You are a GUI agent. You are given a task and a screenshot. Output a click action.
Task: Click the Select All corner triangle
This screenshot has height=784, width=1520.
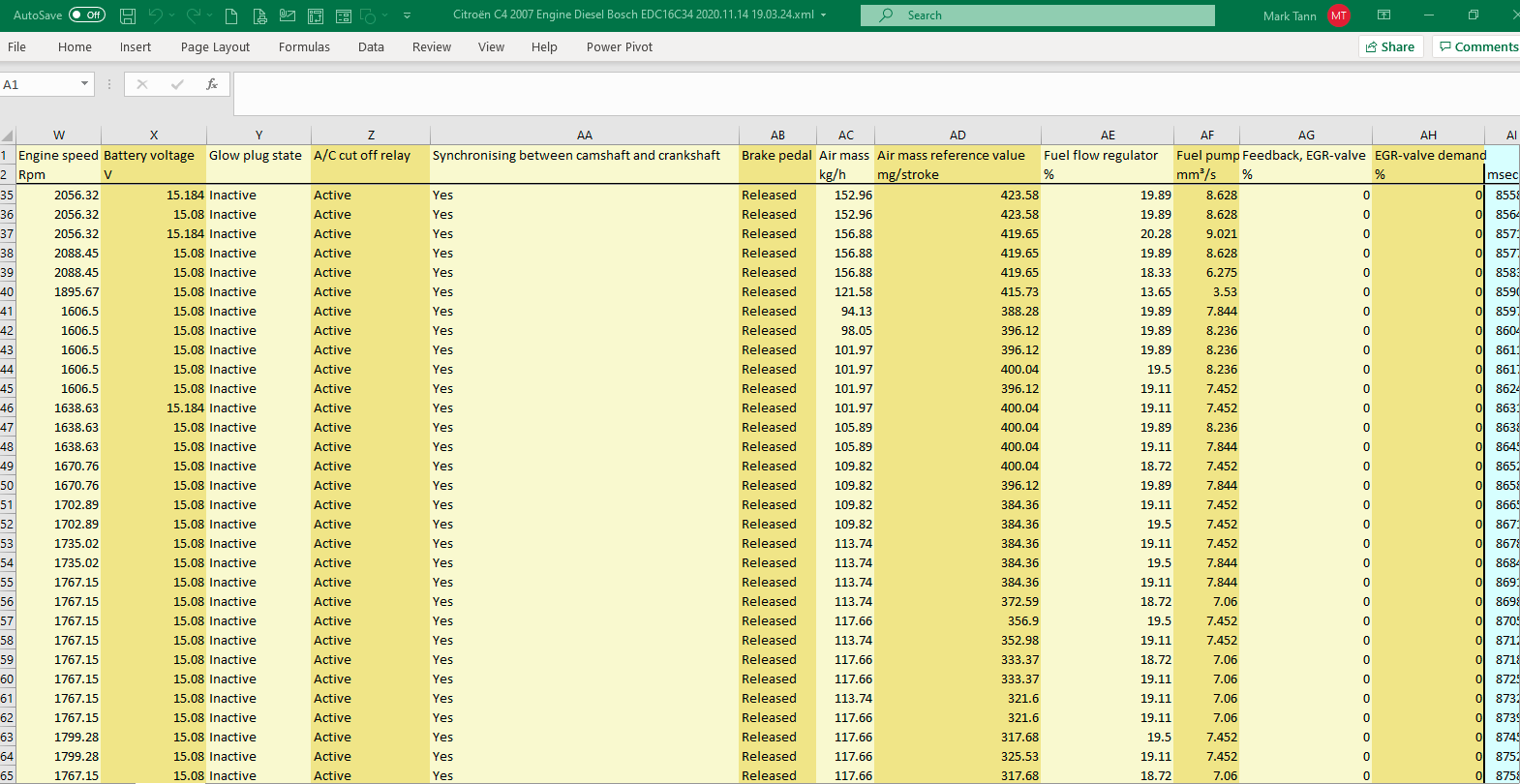8,136
